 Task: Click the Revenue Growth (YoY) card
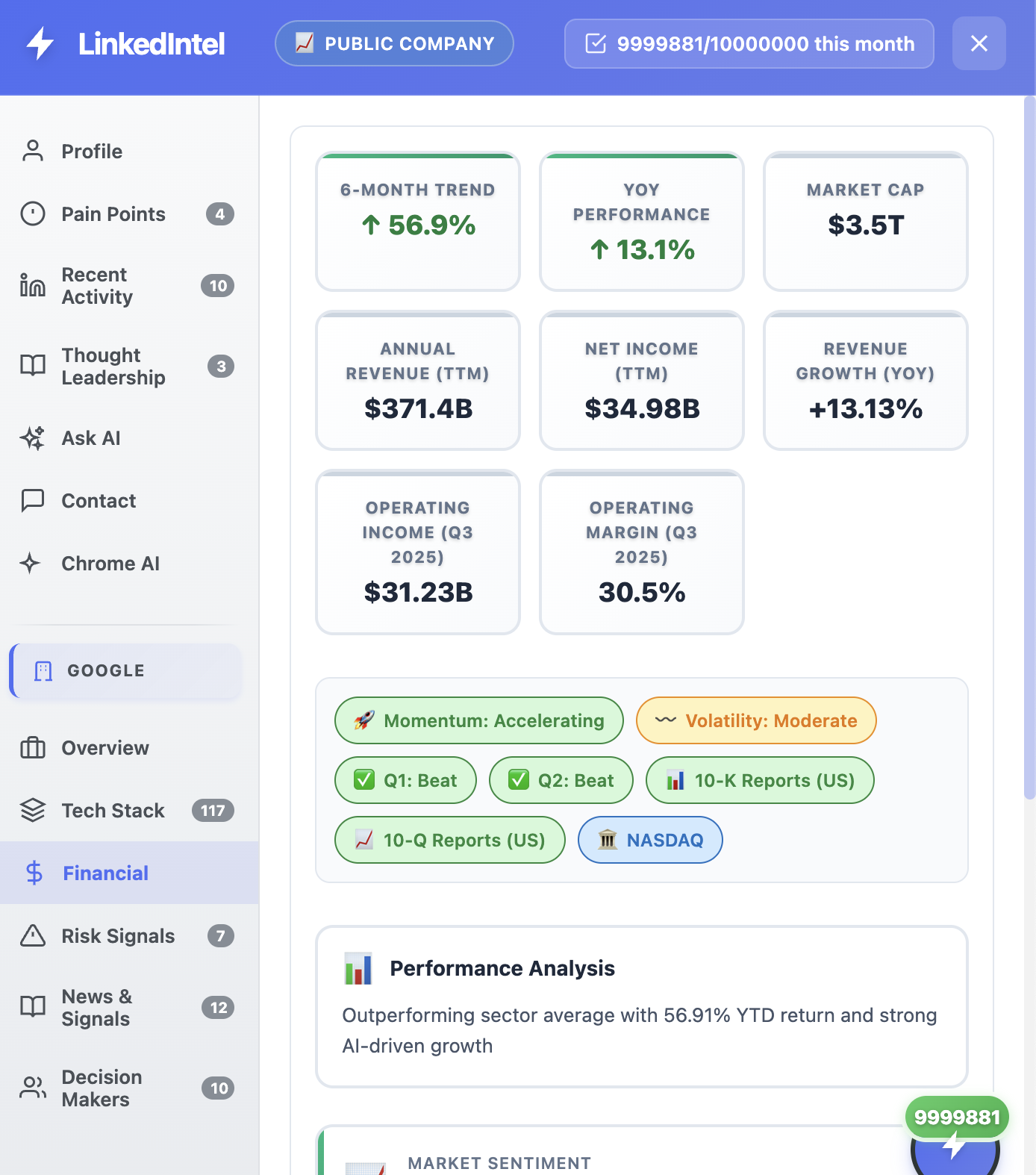866,381
